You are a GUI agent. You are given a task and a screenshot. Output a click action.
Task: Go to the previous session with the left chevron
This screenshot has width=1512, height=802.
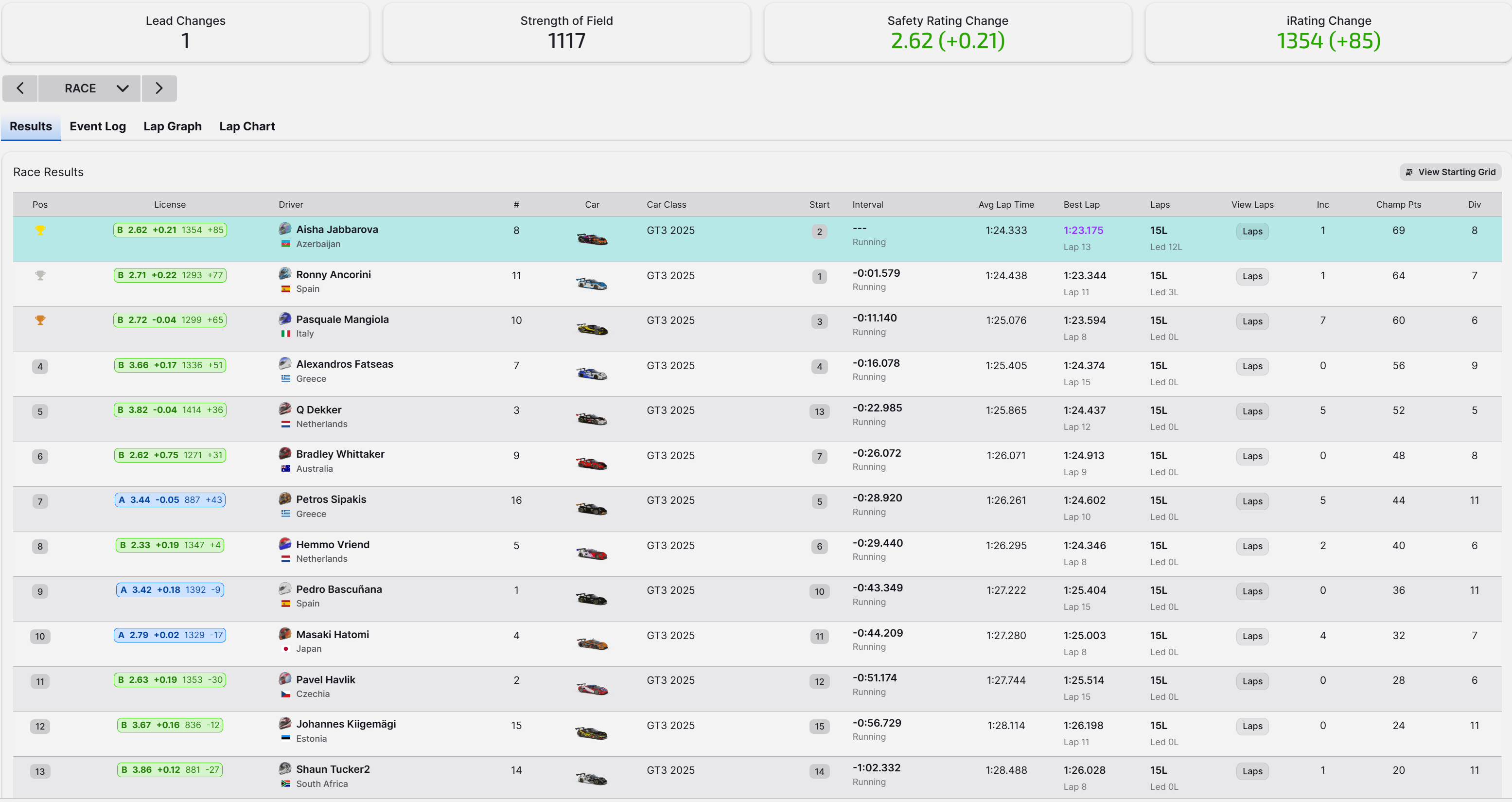[20, 88]
